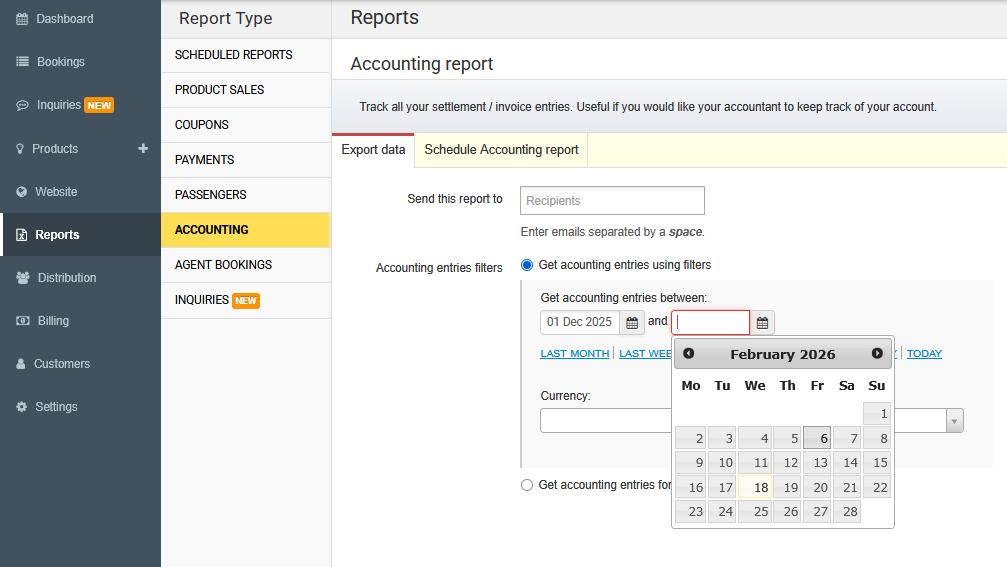The height and width of the screenshot is (567, 1007).
Task: Open Agent Bookings report type
Action: point(223,265)
